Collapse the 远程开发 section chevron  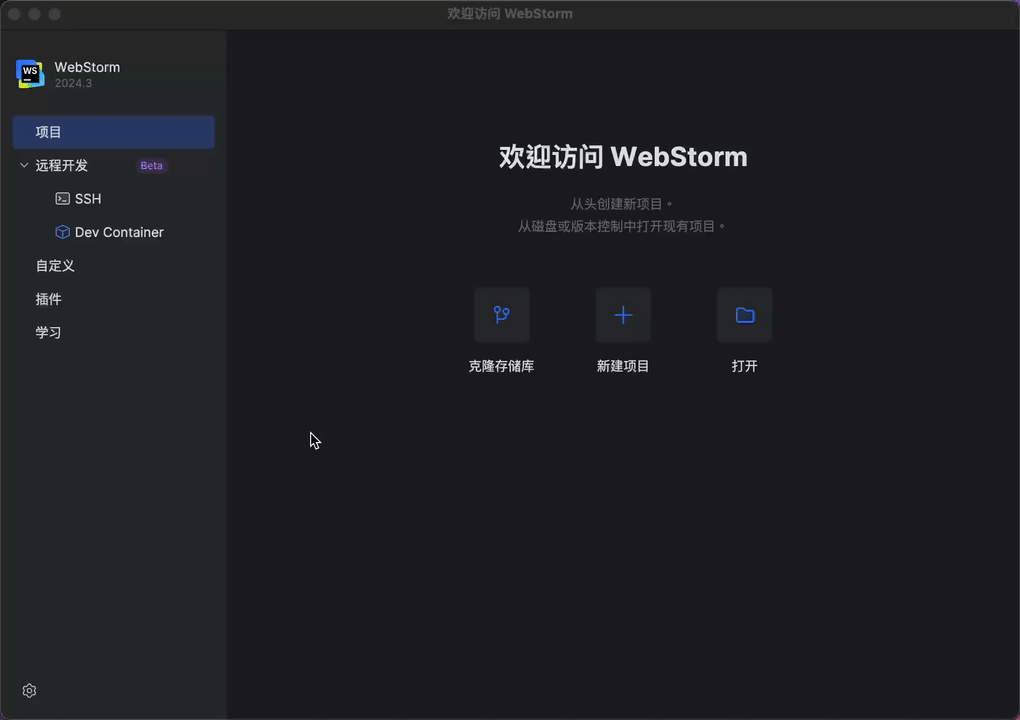[x=24, y=165]
